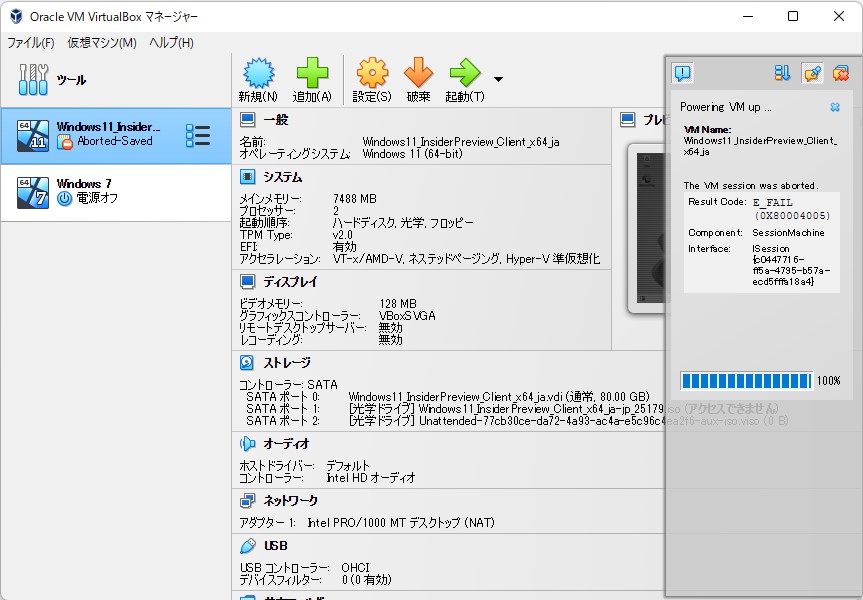Click the VBoxSVGA graphics controller value
The width and height of the screenshot is (863, 600).
[x=407, y=316]
